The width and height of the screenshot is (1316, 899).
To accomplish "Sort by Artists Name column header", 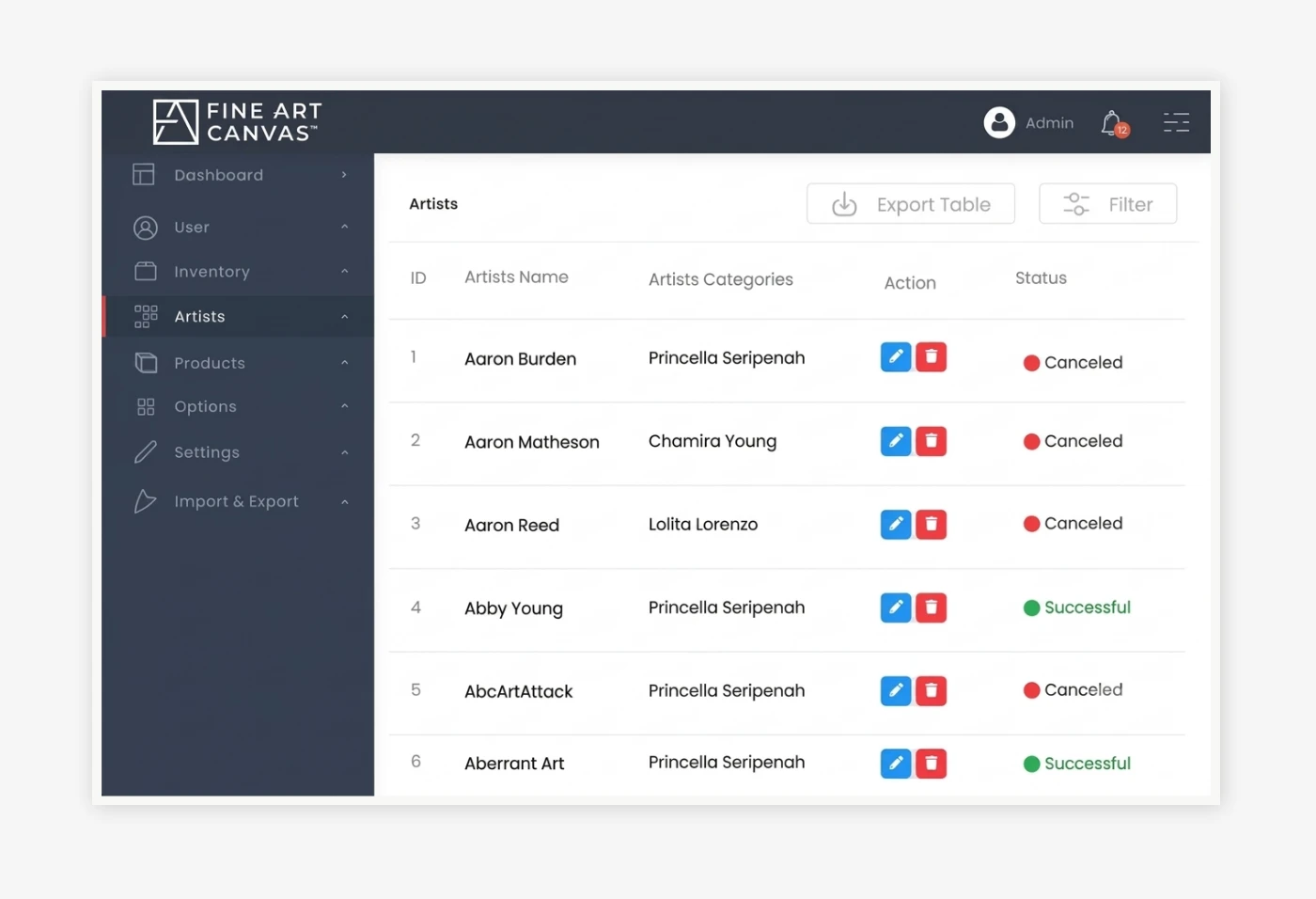I will click(516, 277).
